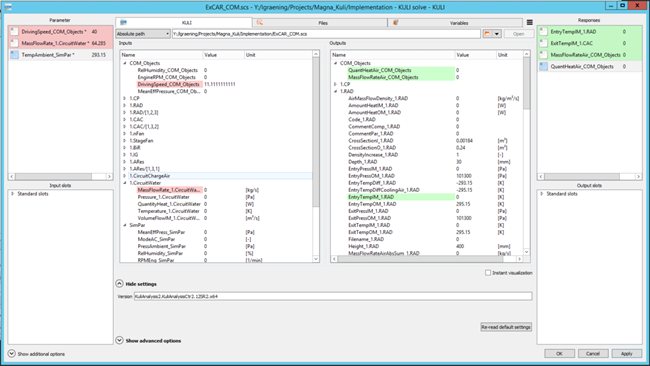Expand the 1.CircuitChargeAir tree node
Viewport: 650px width, 366px height.
(x=125, y=176)
